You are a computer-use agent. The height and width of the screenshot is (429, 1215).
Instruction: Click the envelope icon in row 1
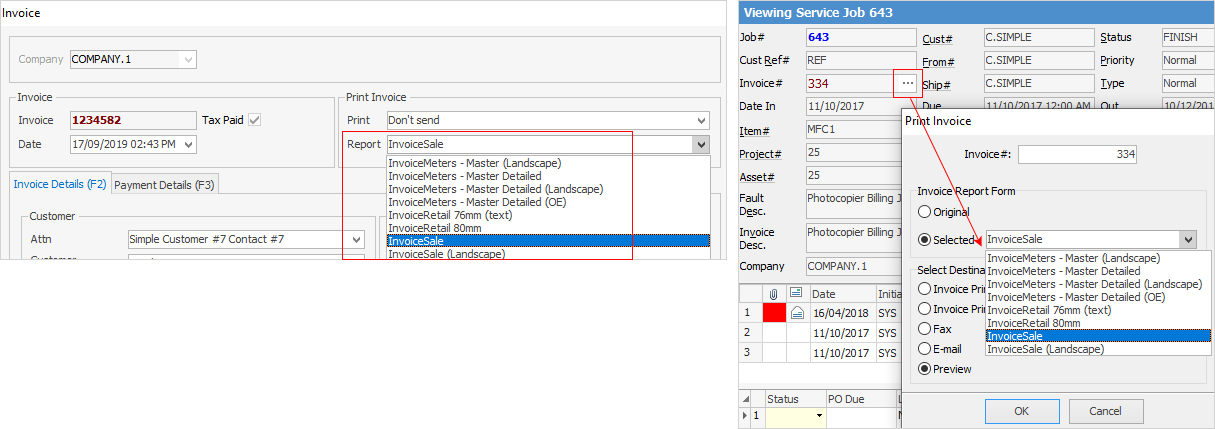click(x=797, y=313)
